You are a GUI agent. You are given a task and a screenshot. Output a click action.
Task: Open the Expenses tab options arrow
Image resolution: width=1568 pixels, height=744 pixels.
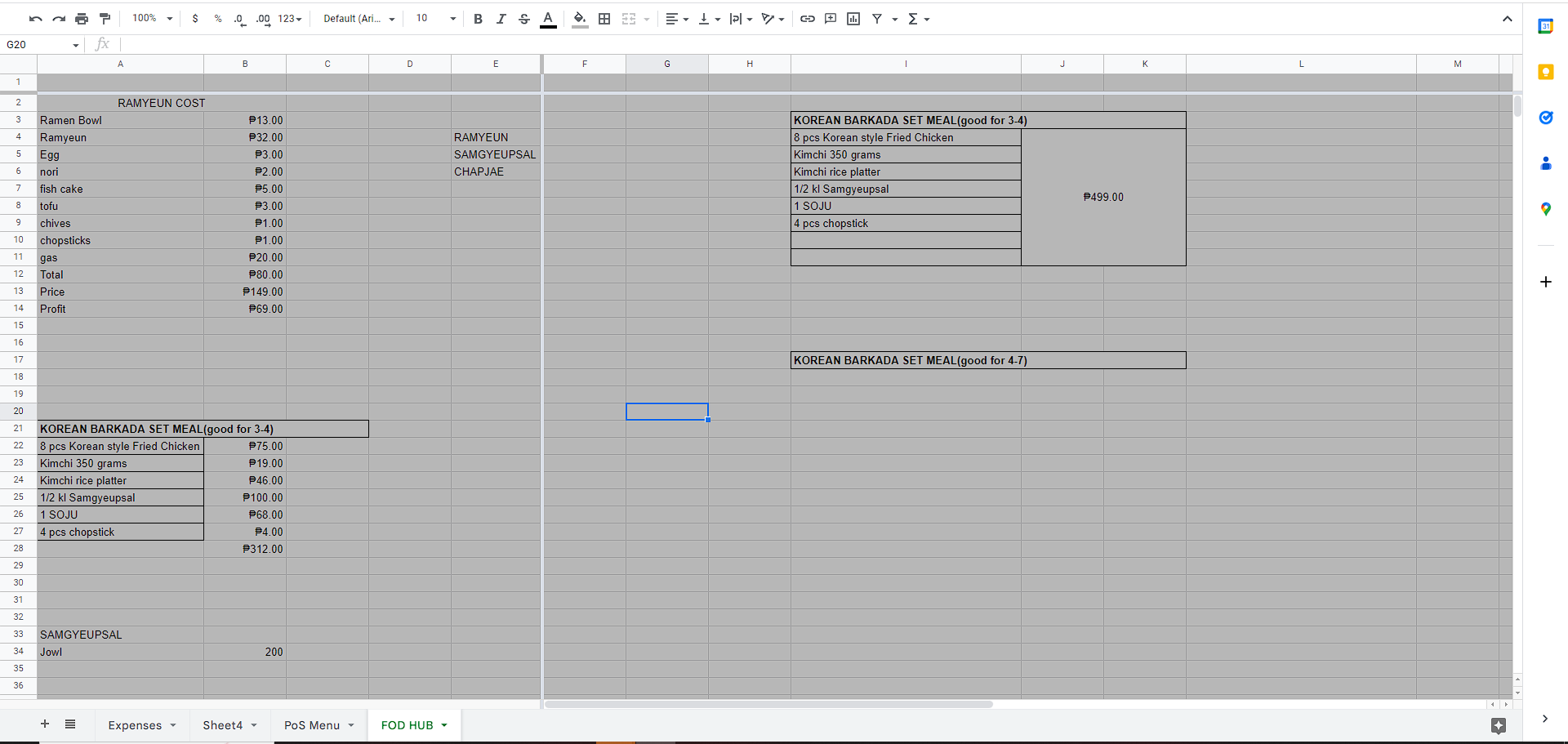point(173,725)
